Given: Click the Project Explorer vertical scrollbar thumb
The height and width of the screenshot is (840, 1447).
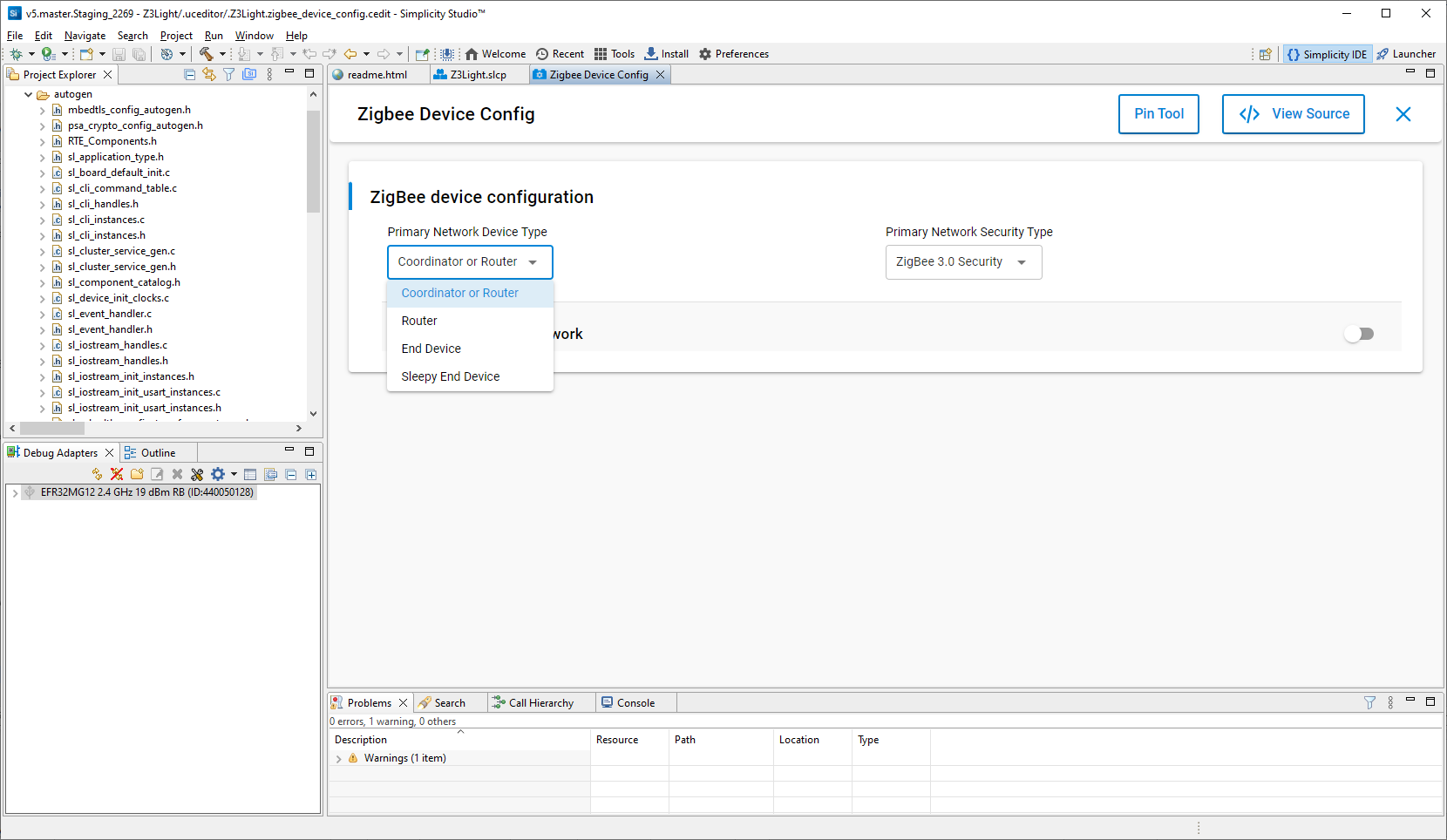Looking at the screenshot, I should (313, 161).
